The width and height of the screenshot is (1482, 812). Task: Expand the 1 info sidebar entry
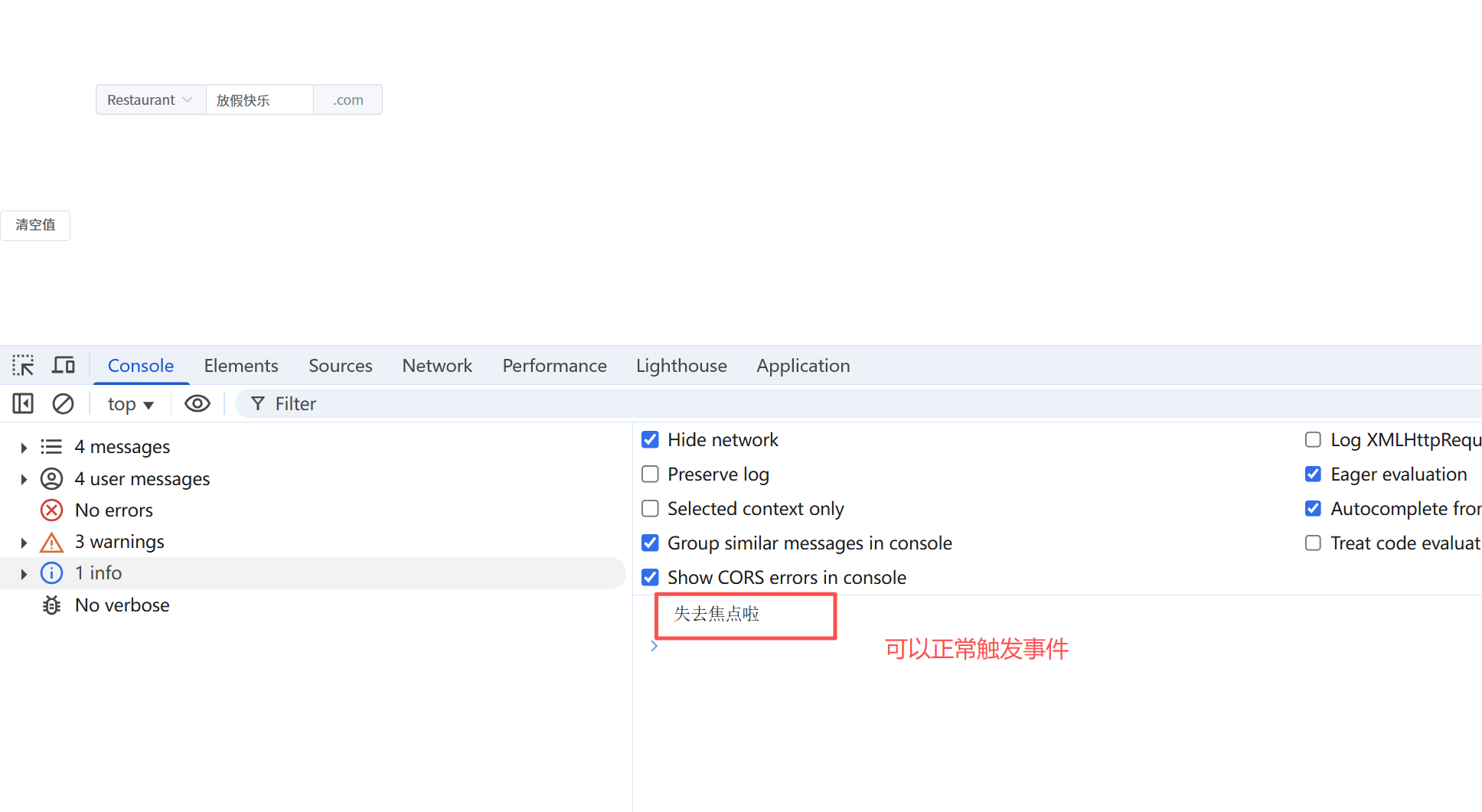tap(23, 572)
